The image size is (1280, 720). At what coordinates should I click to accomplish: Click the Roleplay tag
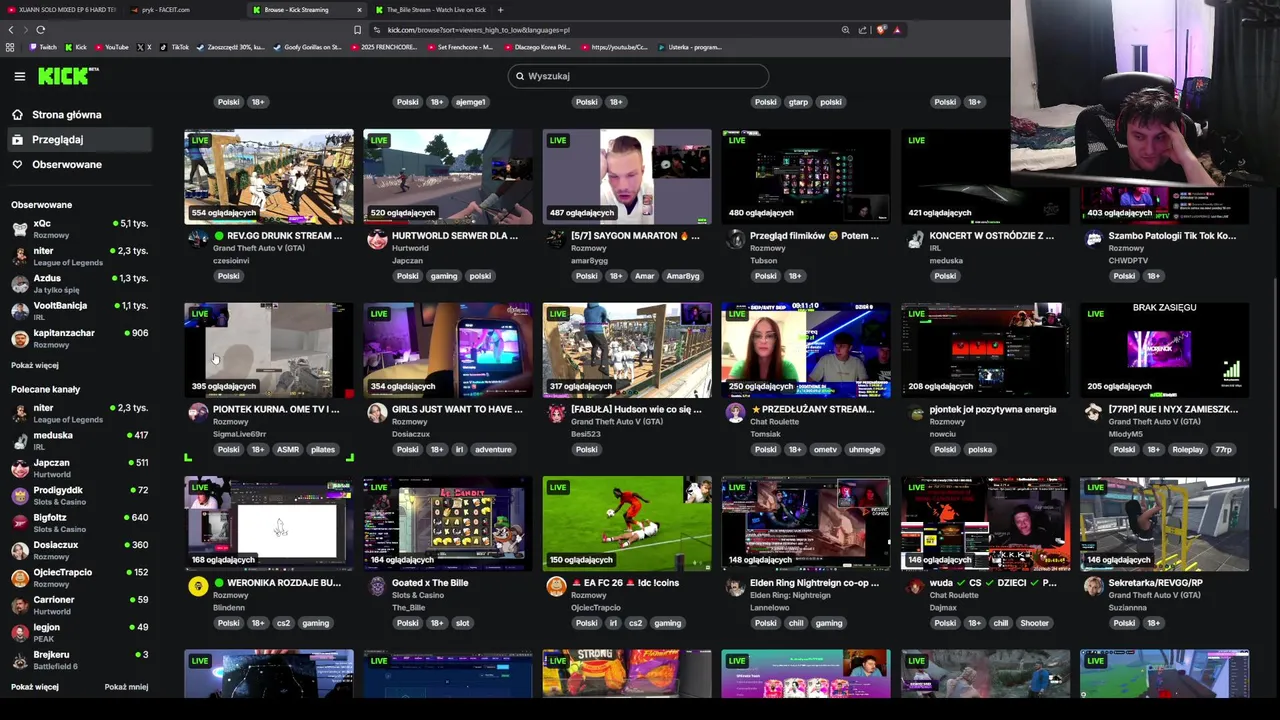pos(1188,450)
